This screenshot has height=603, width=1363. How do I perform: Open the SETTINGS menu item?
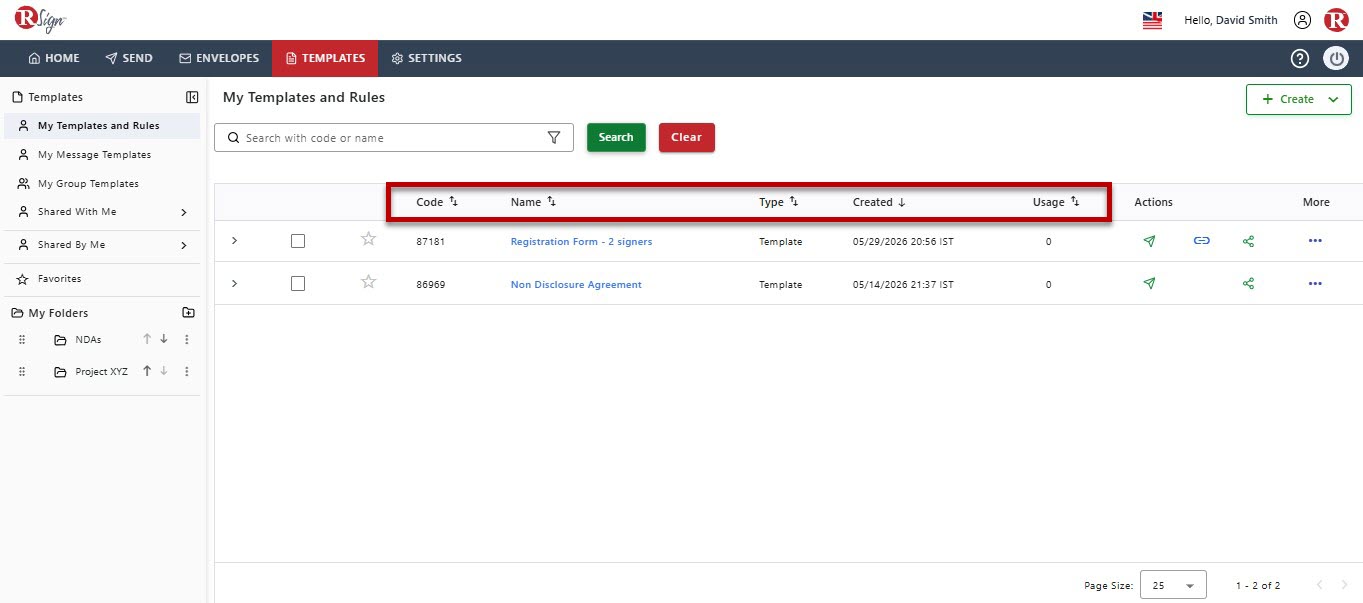(426, 58)
